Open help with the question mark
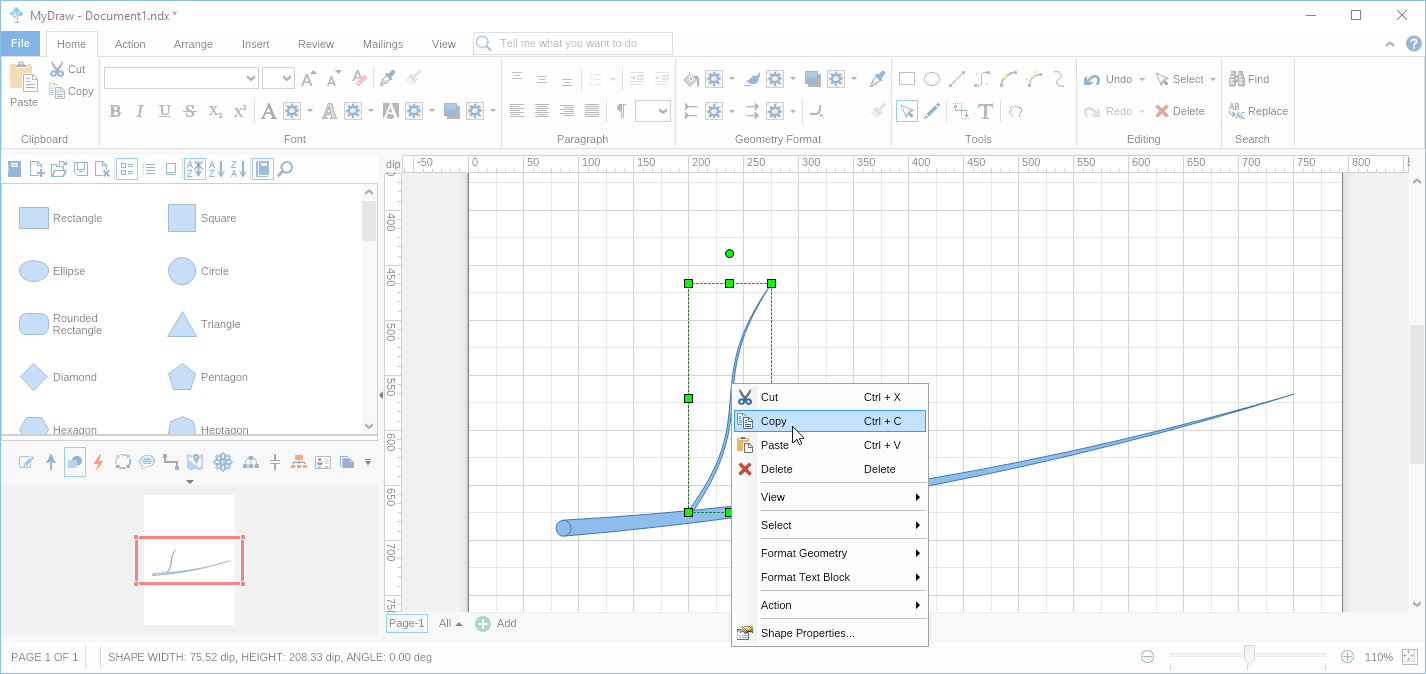1426x674 pixels. pyautogui.click(x=1413, y=43)
